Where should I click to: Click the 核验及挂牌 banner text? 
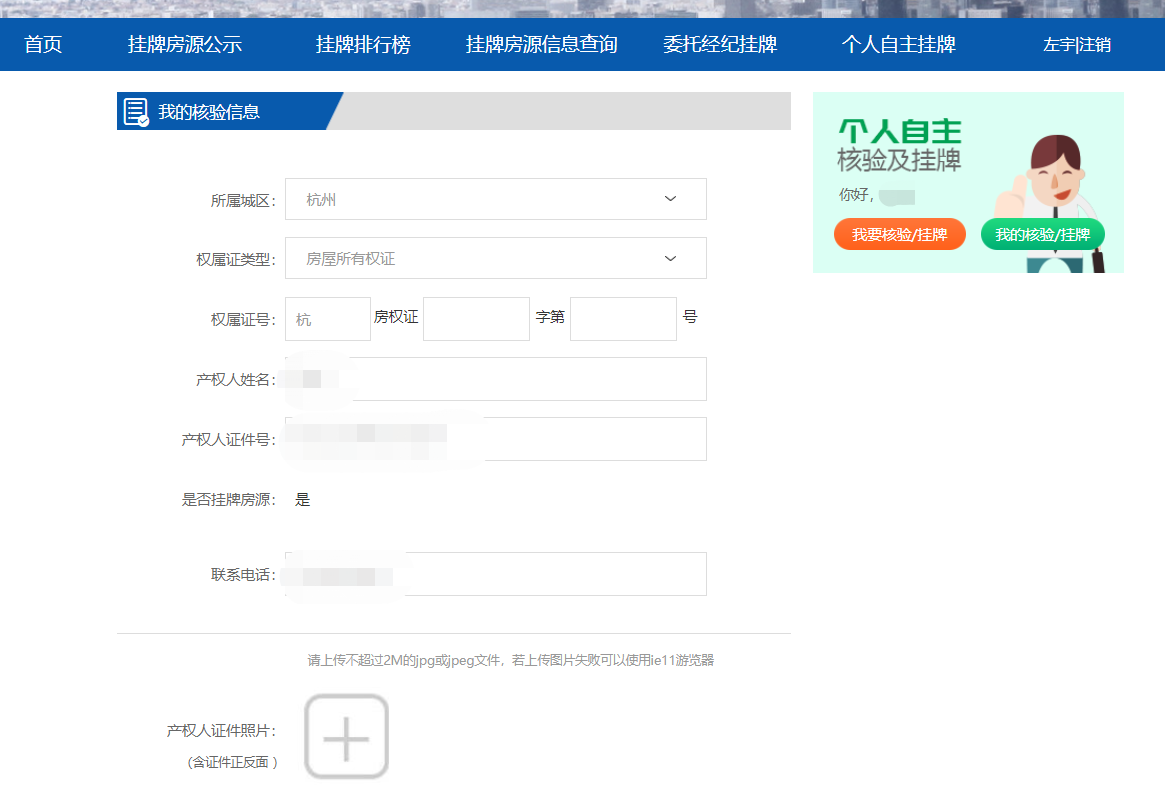pyautogui.click(x=899, y=160)
